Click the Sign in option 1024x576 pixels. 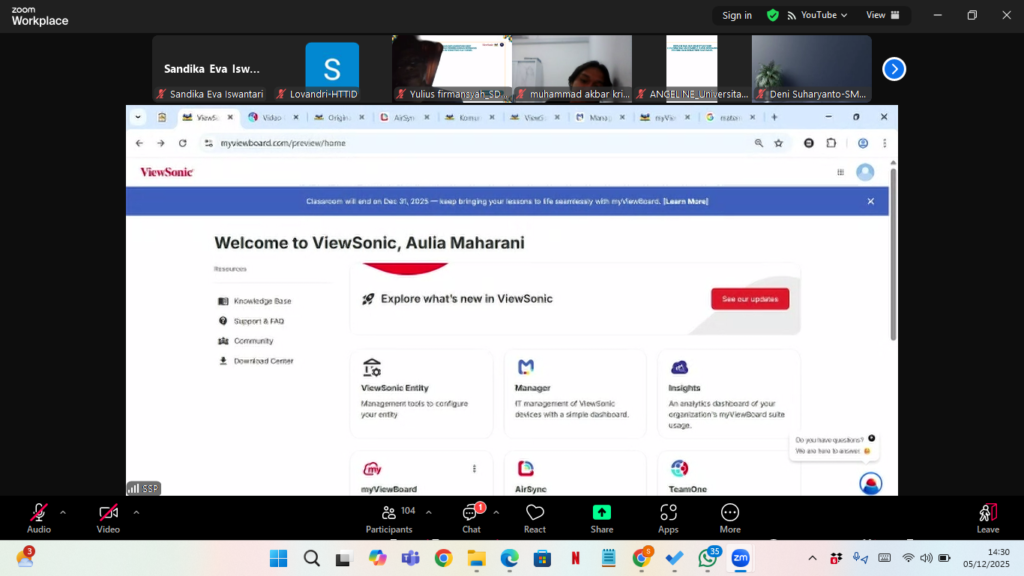click(737, 15)
